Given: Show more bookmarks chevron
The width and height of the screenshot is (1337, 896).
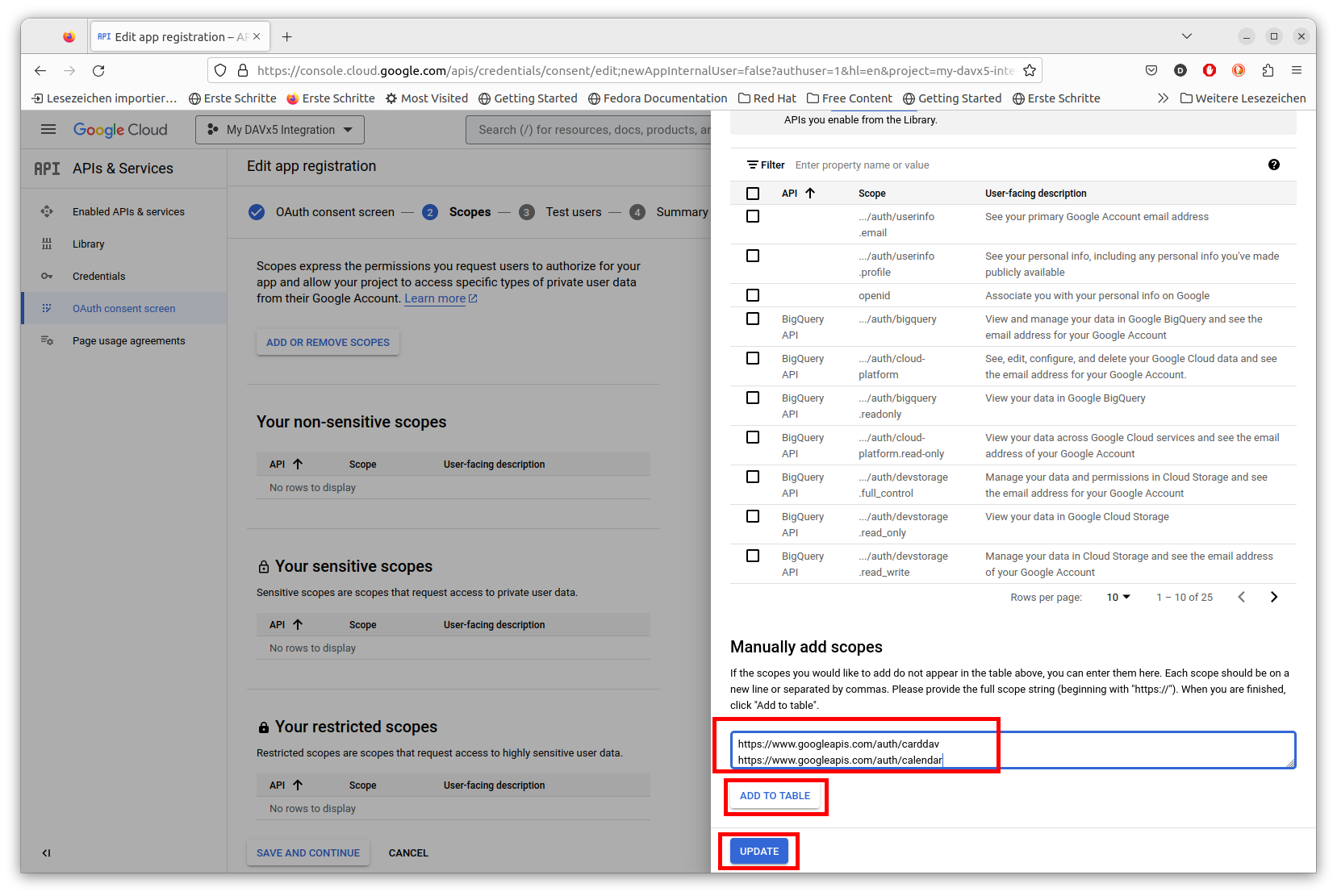Looking at the screenshot, I should [x=1163, y=98].
